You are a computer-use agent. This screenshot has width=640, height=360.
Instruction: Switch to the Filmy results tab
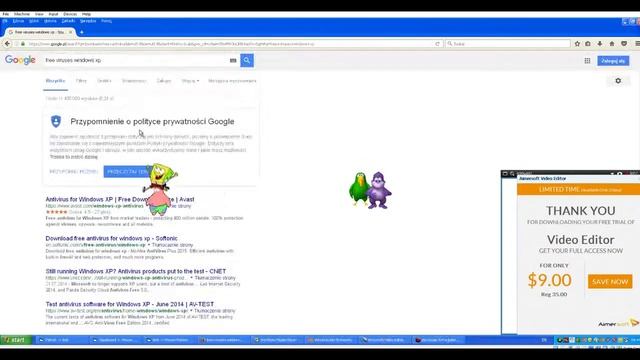[x=81, y=81]
